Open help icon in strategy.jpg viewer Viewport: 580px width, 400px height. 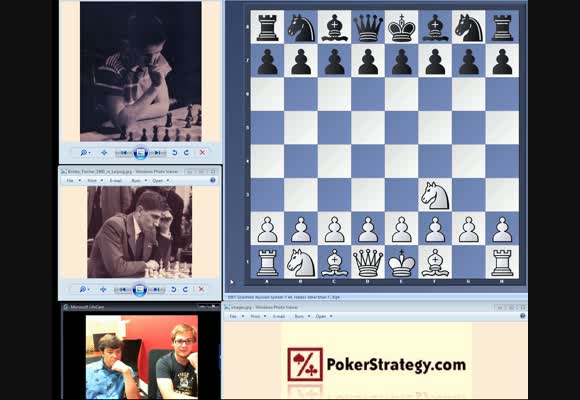[x=523, y=316]
